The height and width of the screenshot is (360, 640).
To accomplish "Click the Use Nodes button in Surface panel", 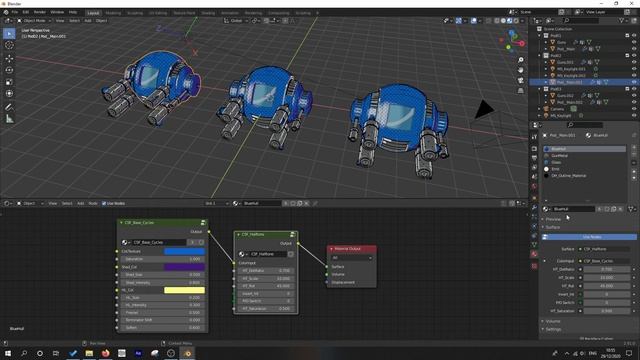I will (x=589, y=237).
